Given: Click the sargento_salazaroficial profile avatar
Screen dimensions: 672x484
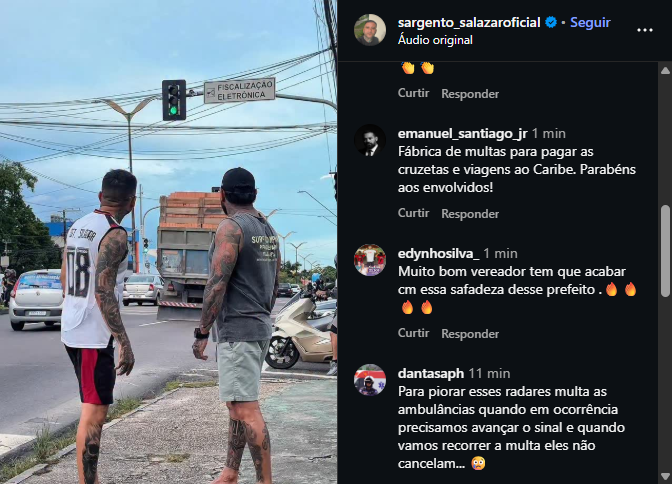Looking at the screenshot, I should 370,30.
